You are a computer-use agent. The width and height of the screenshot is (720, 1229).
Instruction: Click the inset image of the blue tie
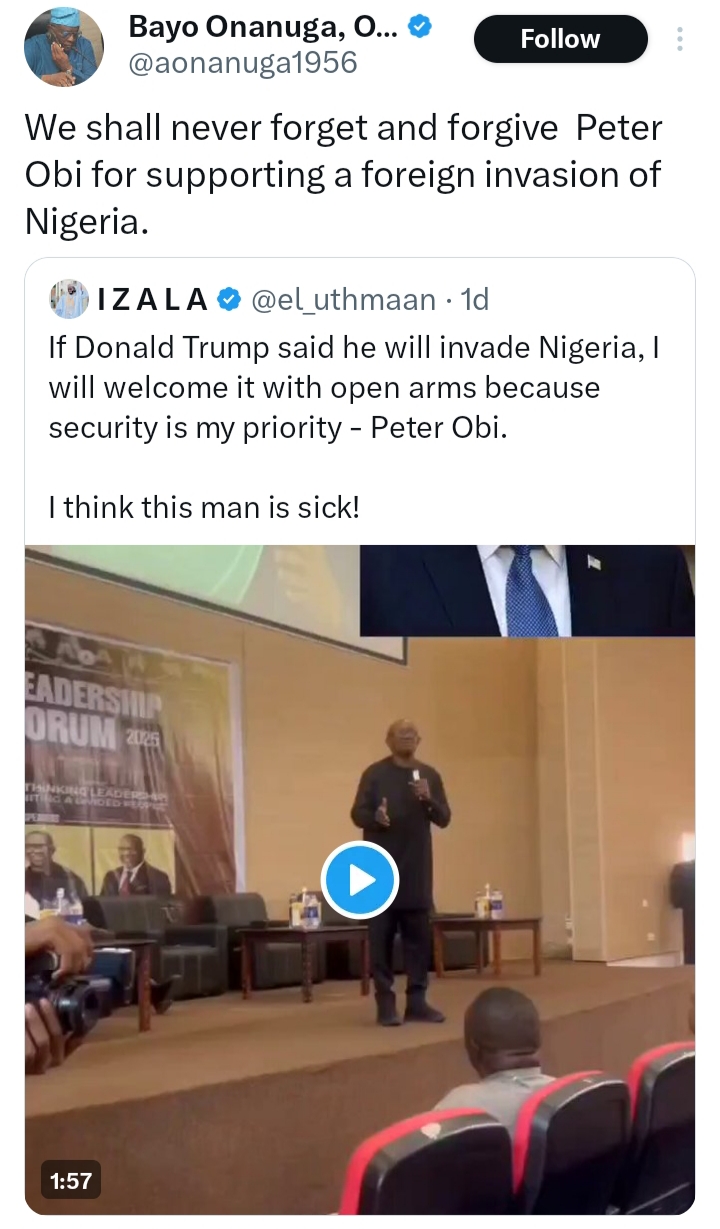point(527,590)
